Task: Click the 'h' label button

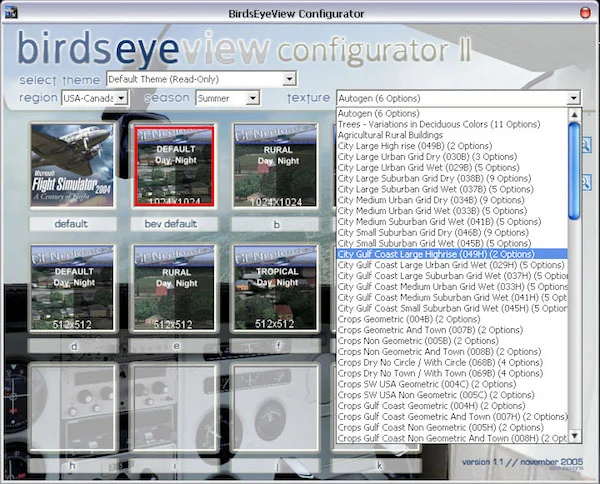Action: 72,466
